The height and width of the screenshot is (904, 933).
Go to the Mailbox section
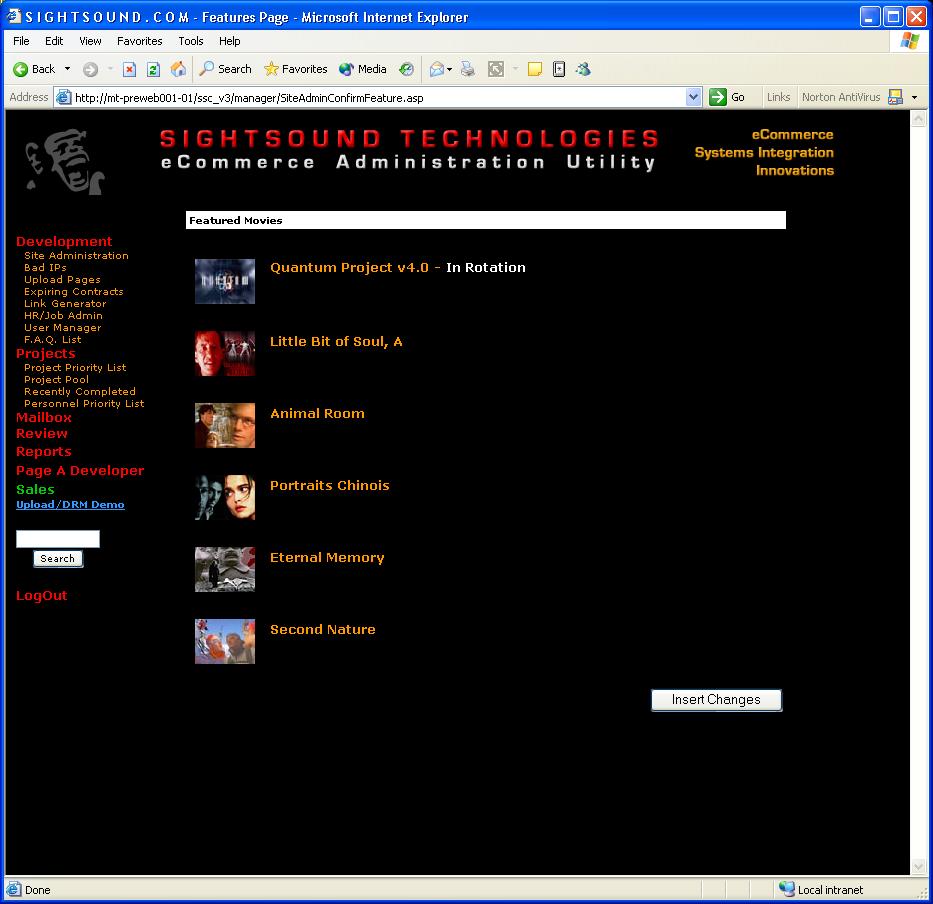click(44, 418)
